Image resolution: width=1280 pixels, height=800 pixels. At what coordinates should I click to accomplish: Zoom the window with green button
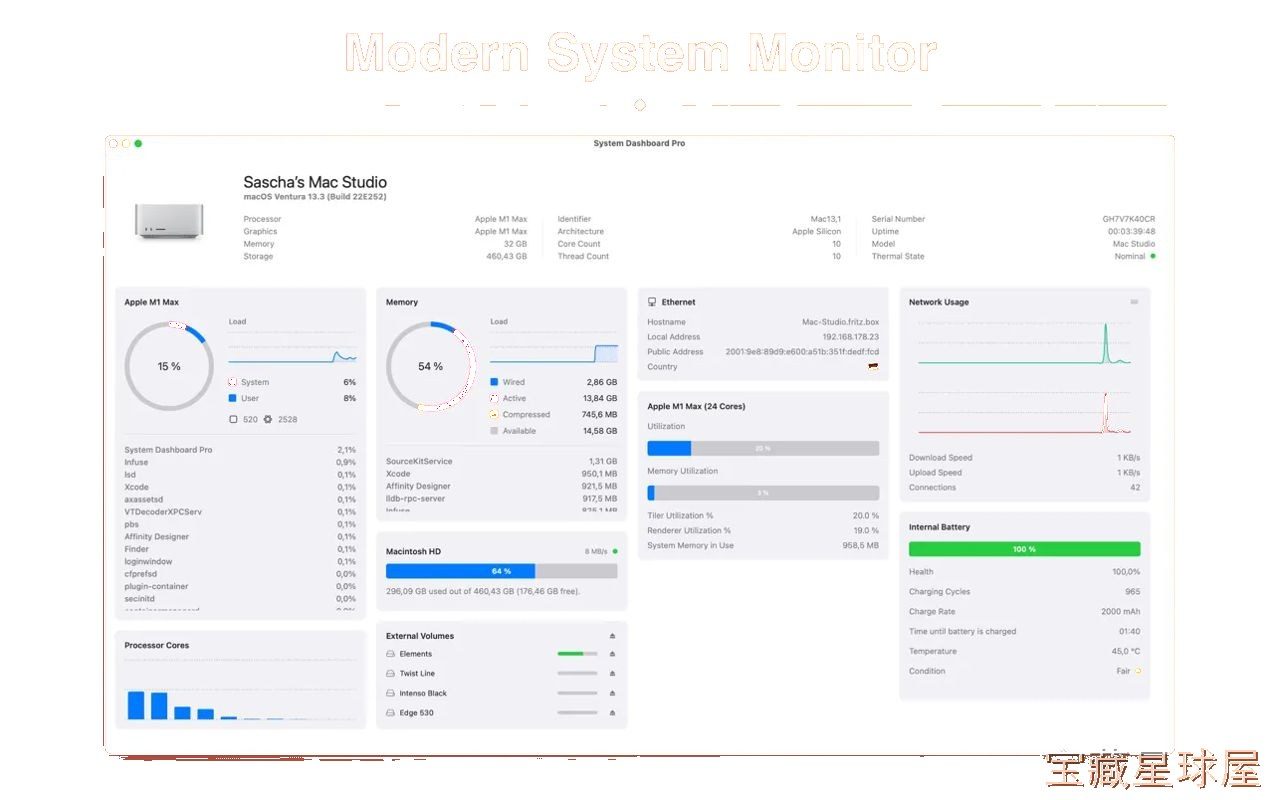(138, 143)
